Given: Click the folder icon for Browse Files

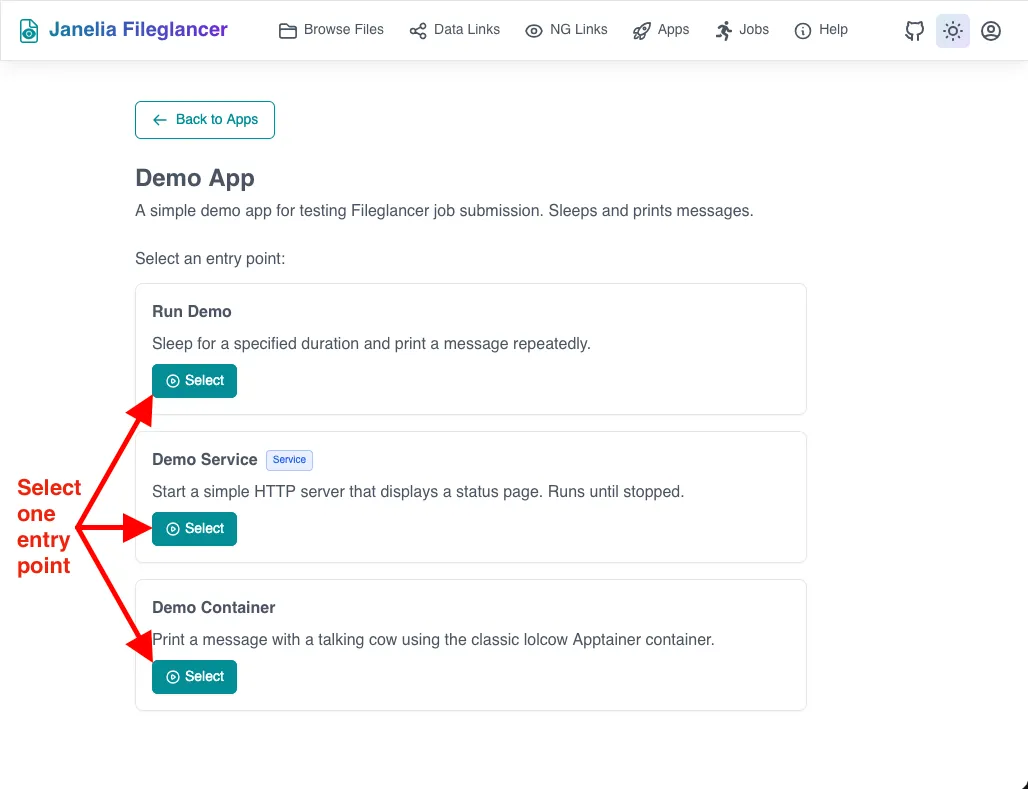Looking at the screenshot, I should tap(288, 31).
